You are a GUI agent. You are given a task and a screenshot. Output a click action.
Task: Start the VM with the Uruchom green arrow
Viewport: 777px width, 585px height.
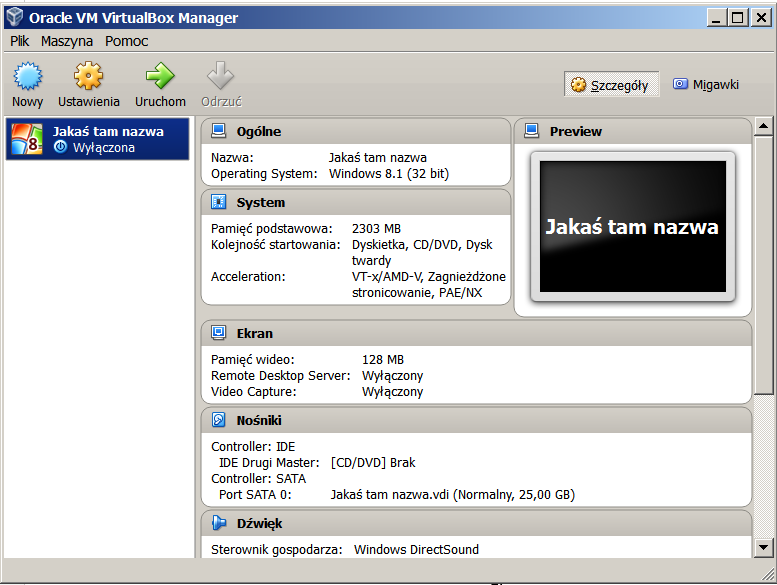pos(160,76)
